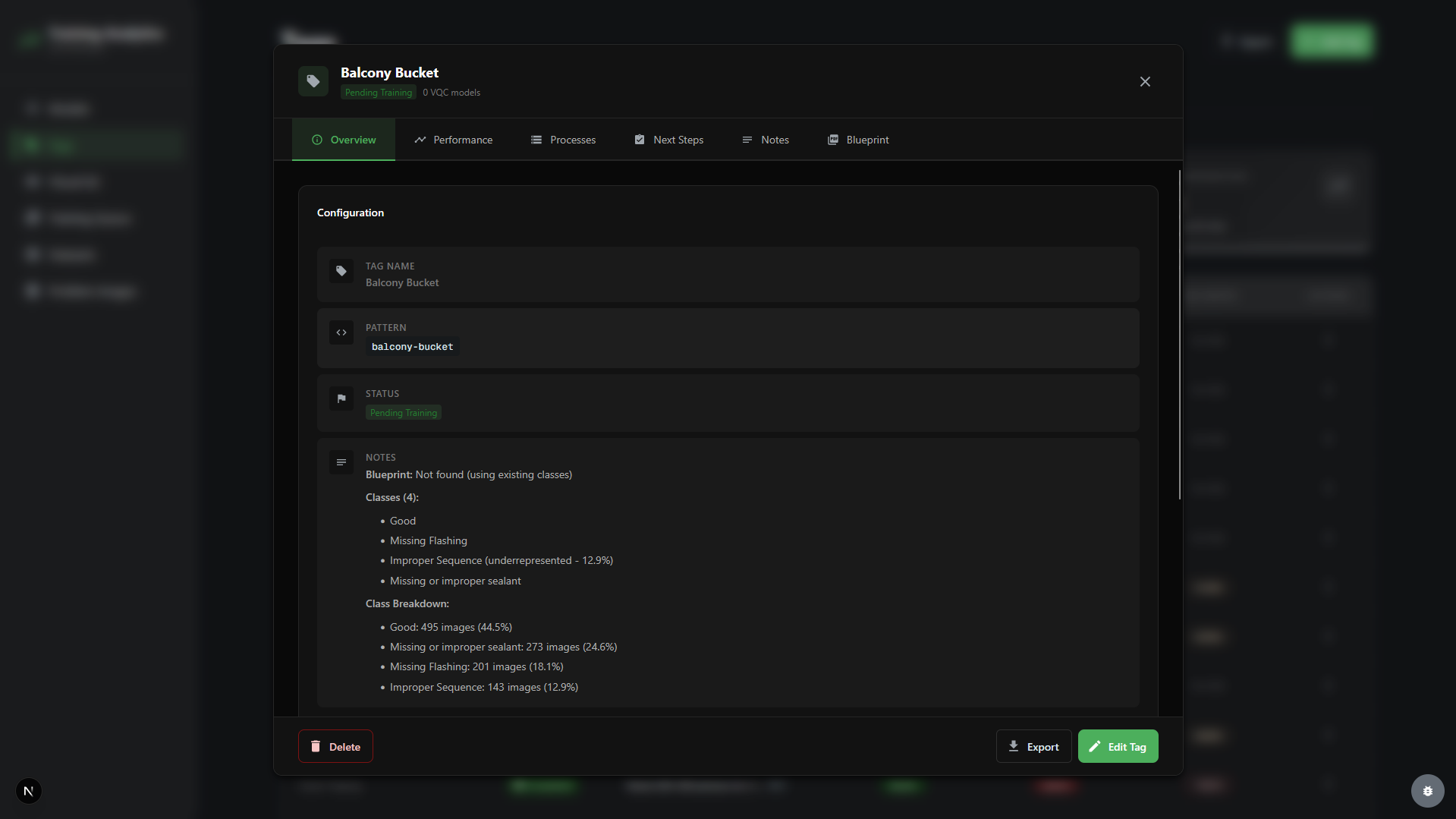Viewport: 1456px width, 819px height.
Task: Click the code brackets icon beside Pattern
Action: 341,332
